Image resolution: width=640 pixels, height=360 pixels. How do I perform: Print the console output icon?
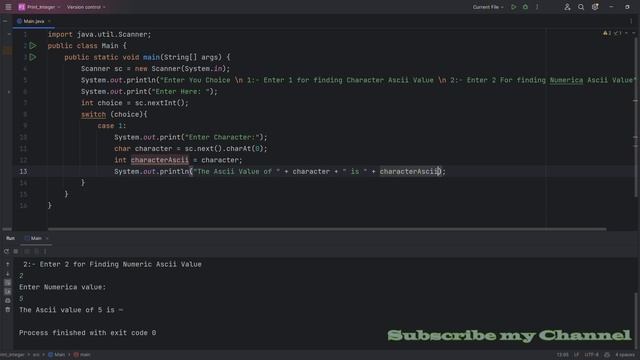pyautogui.click(x=8, y=300)
